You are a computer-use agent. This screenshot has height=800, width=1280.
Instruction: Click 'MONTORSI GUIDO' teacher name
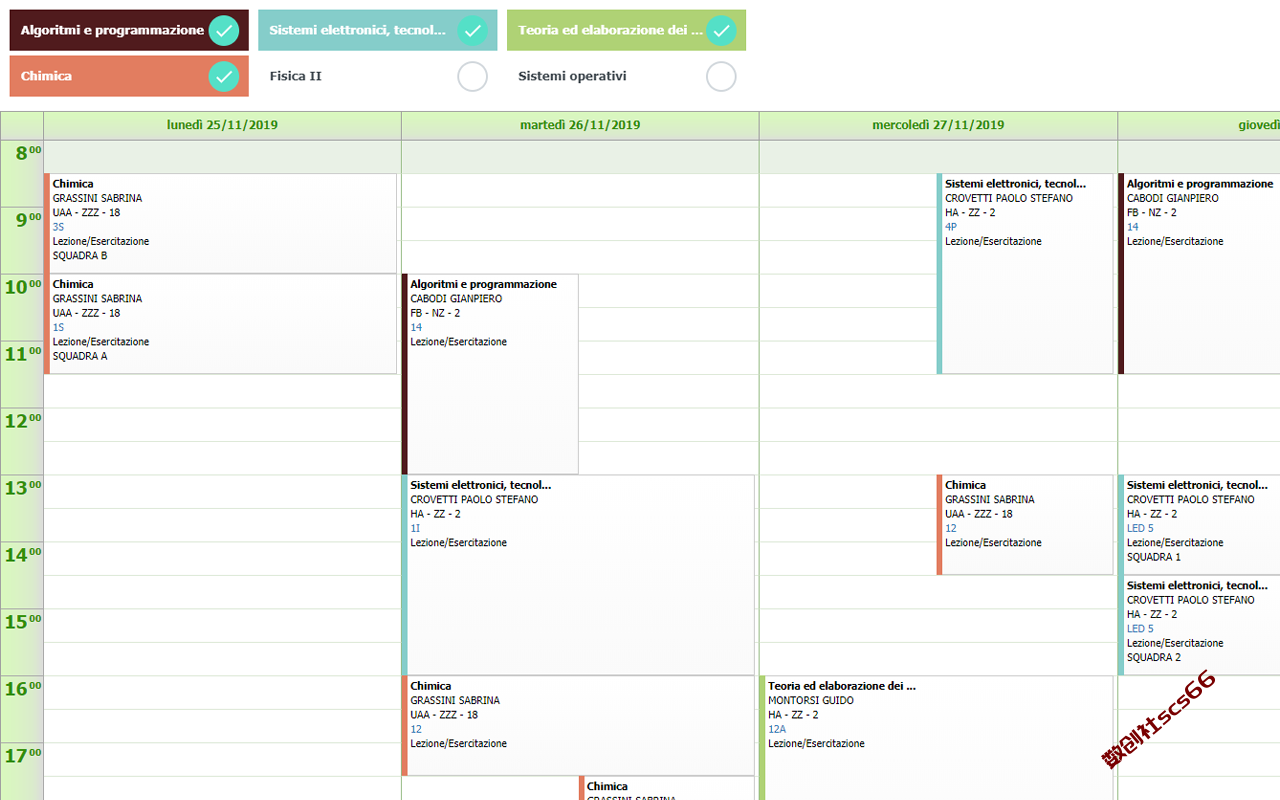point(811,700)
